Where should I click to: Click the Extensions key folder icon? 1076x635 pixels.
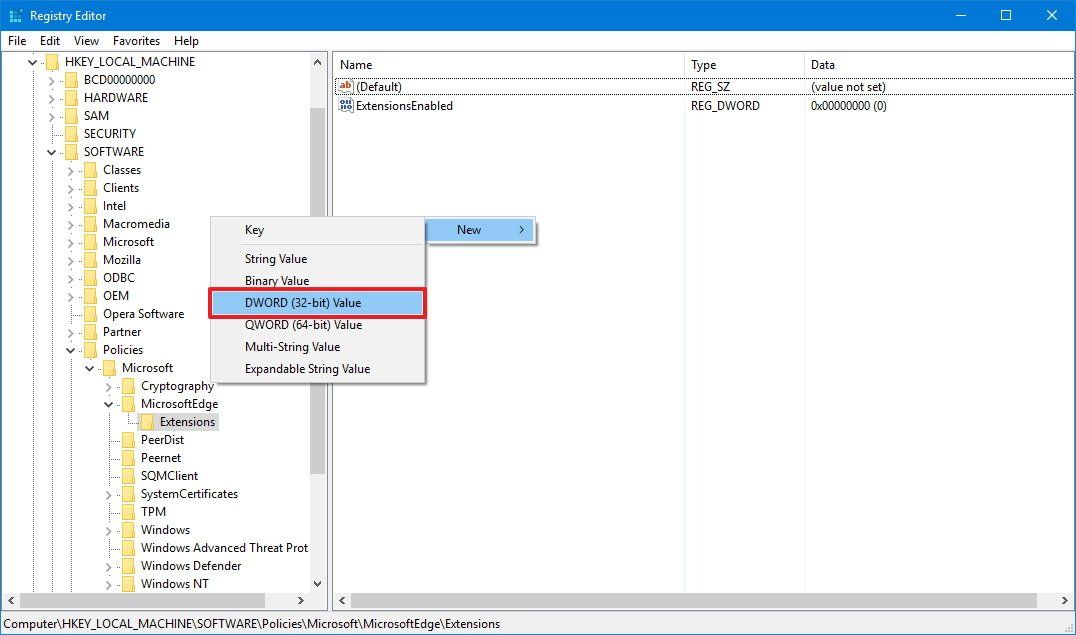pyautogui.click(x=147, y=421)
